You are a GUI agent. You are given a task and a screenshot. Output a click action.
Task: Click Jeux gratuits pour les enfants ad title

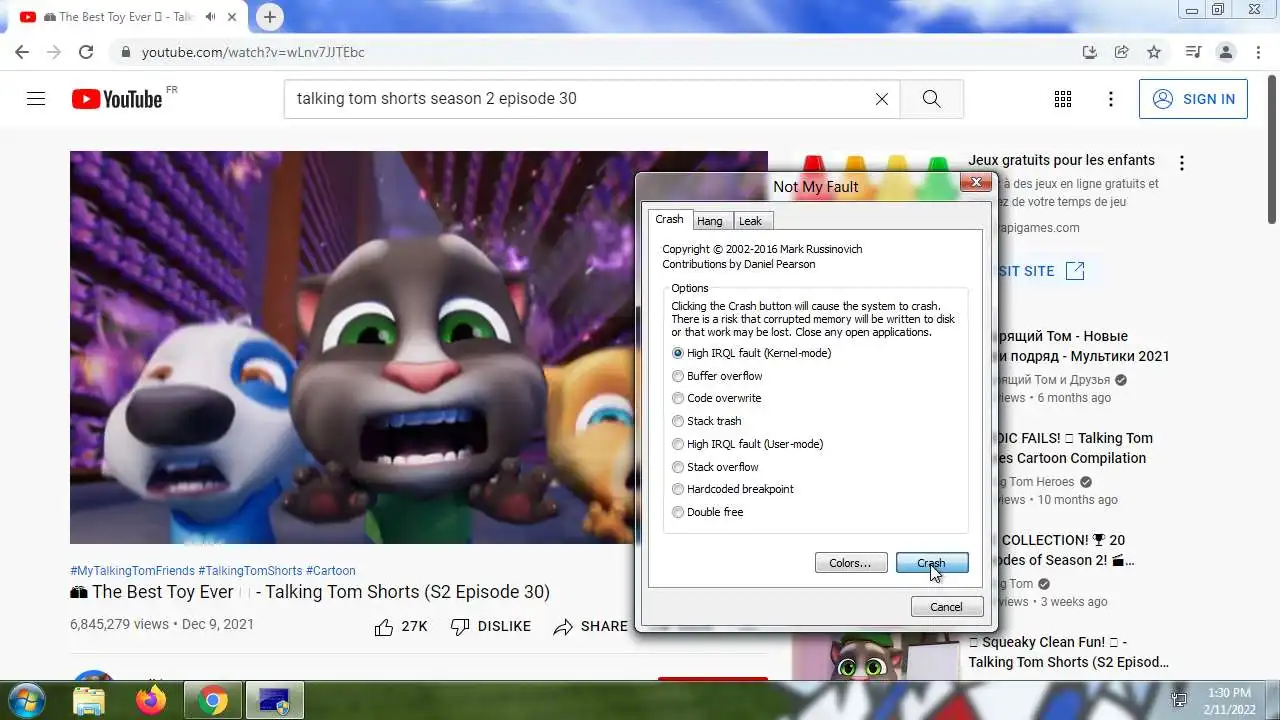tap(1061, 160)
